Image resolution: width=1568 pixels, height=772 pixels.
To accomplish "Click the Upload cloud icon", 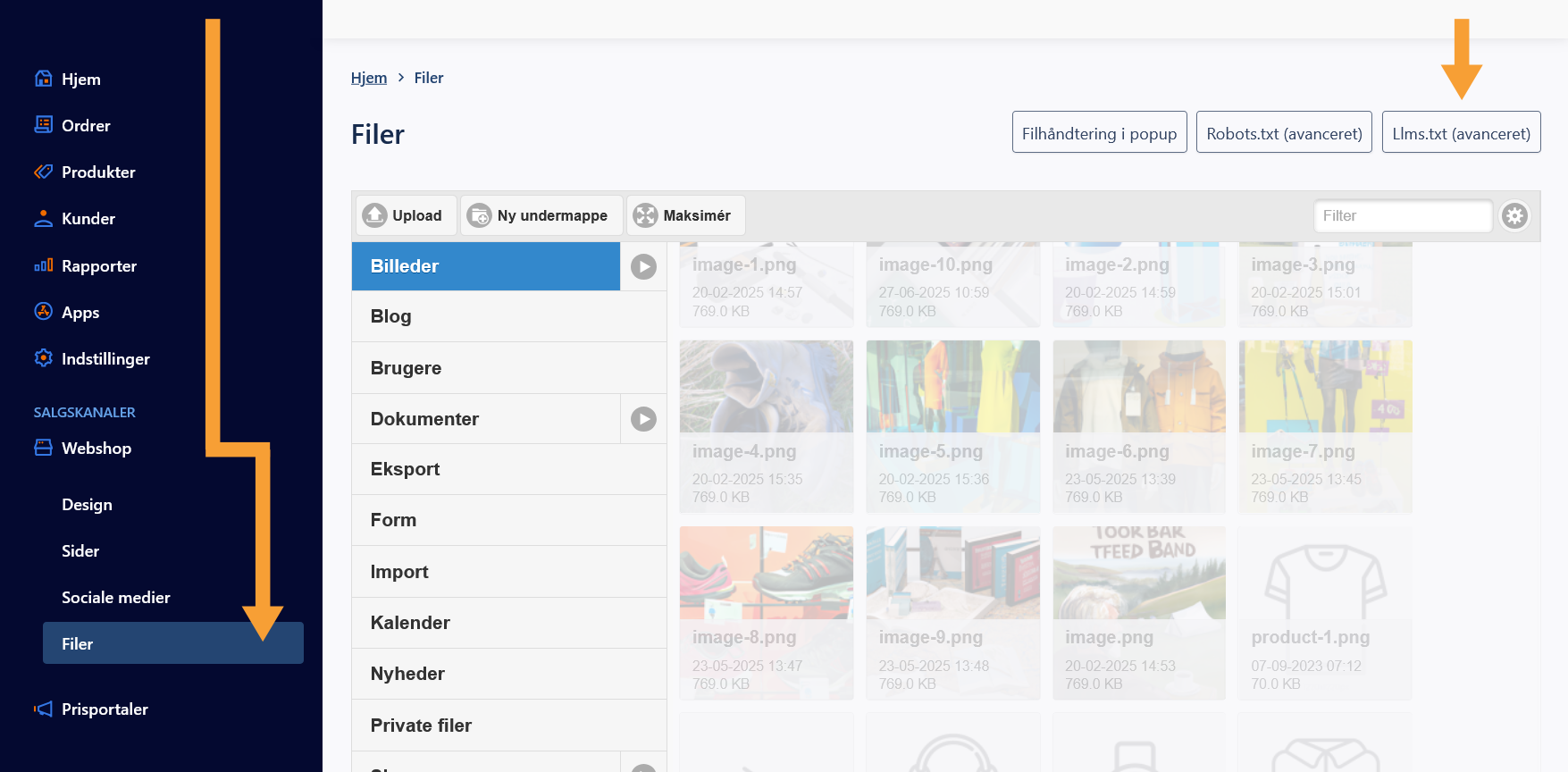I will coord(375,215).
